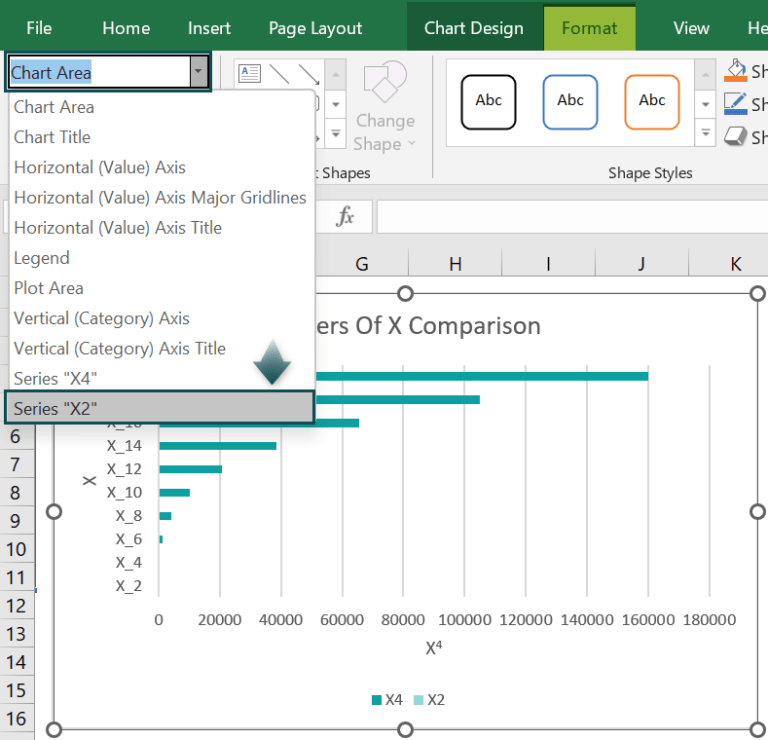Pick Plot Area from the list
Image resolution: width=768 pixels, height=740 pixels.
point(161,288)
